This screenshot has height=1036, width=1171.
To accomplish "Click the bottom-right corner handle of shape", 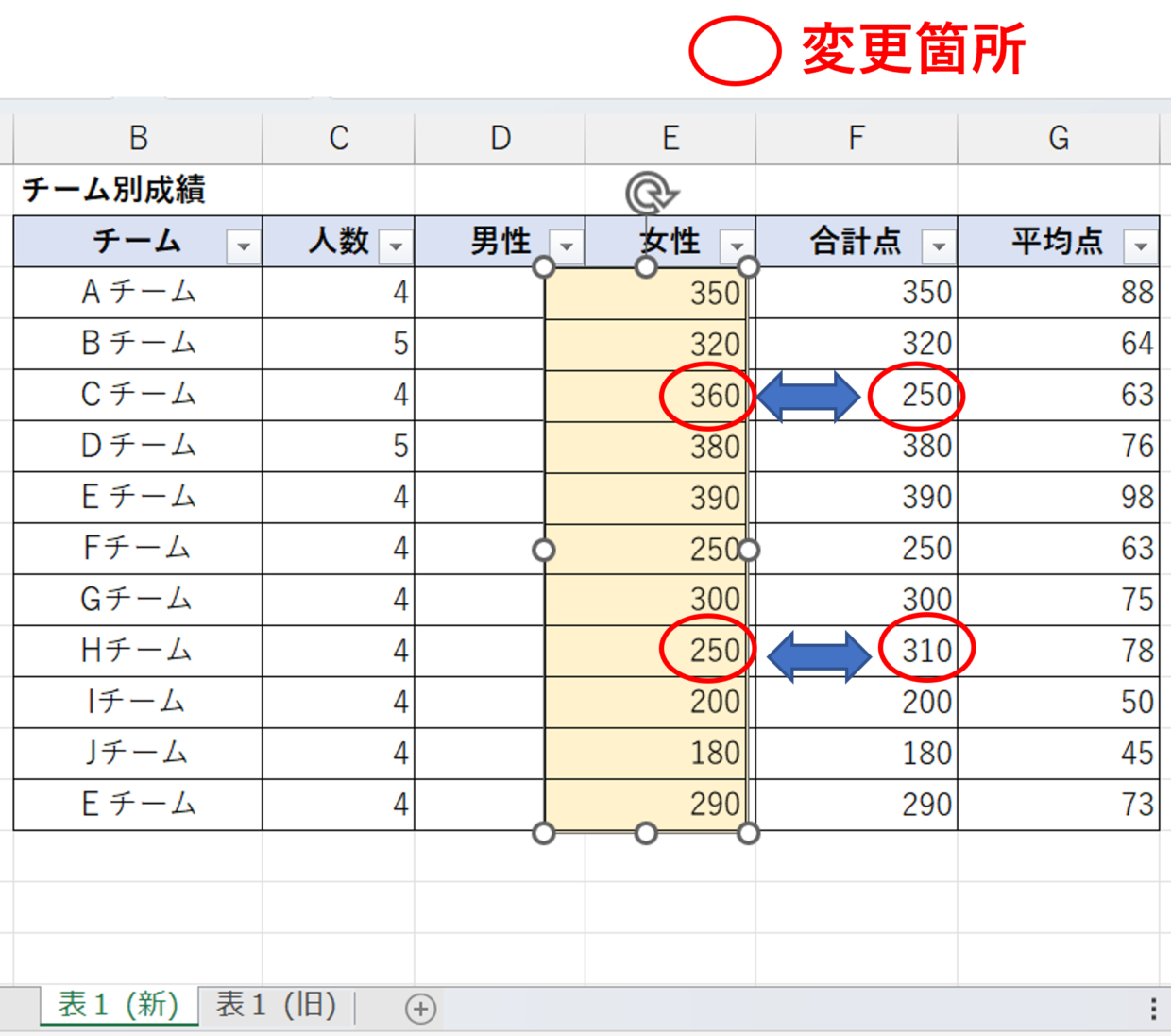I will coord(748,833).
